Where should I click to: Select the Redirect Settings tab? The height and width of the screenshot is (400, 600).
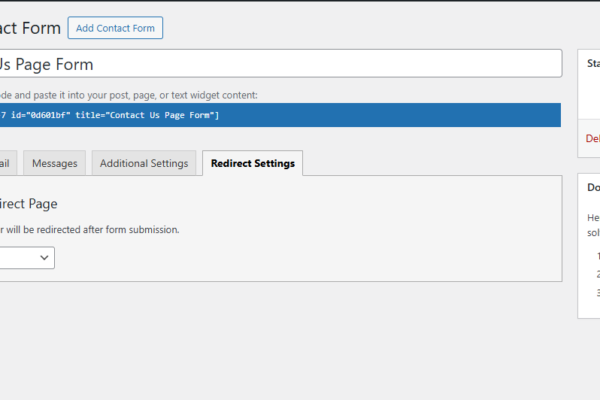point(252,163)
